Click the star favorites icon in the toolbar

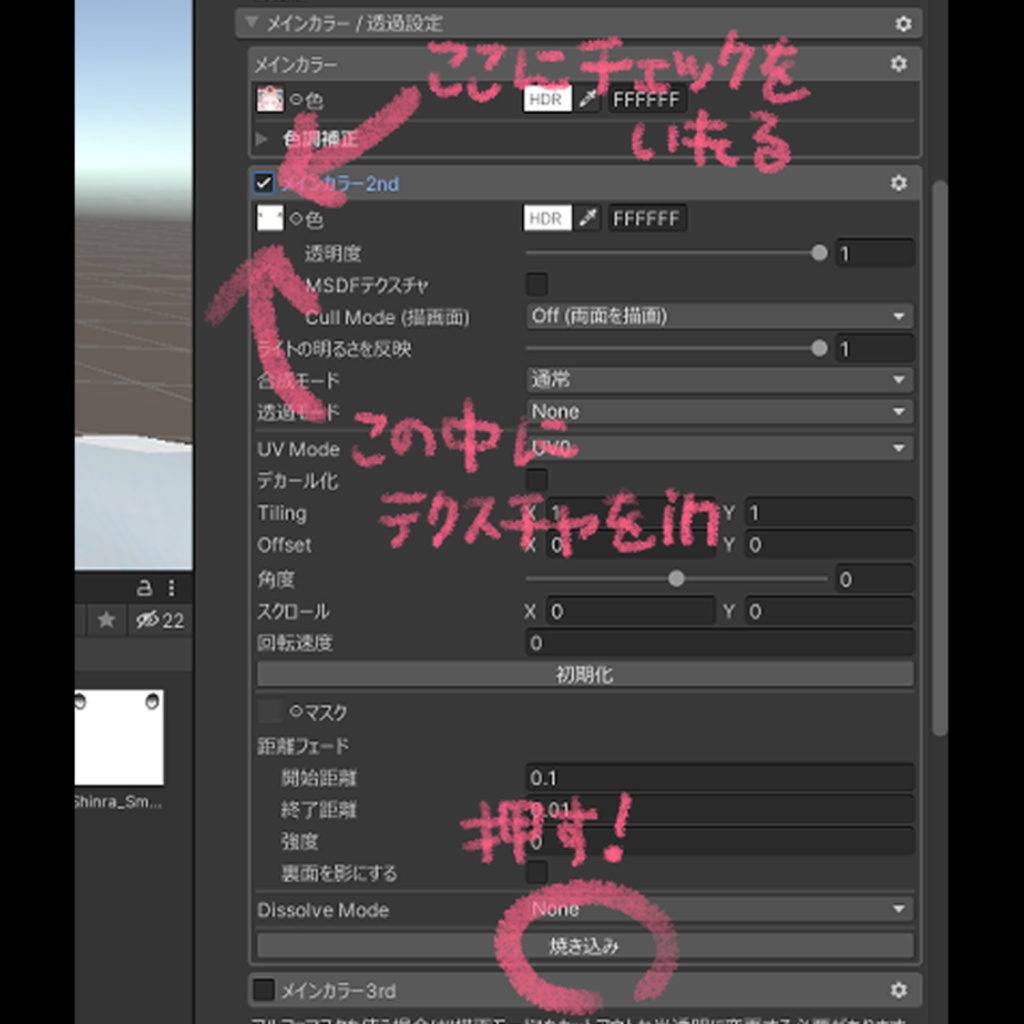106,620
